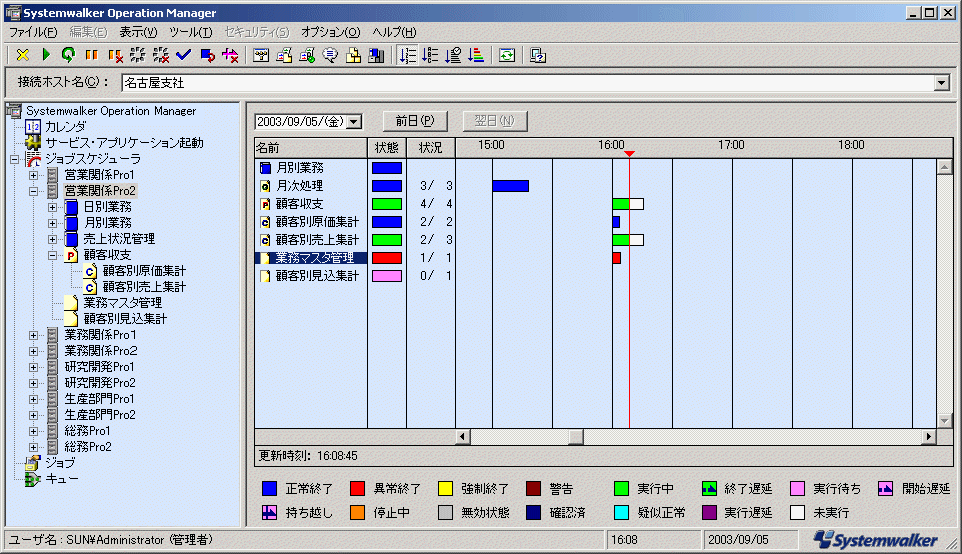Expand the 研究開発Pro2 tree node
The image size is (962, 554).
coord(34,383)
